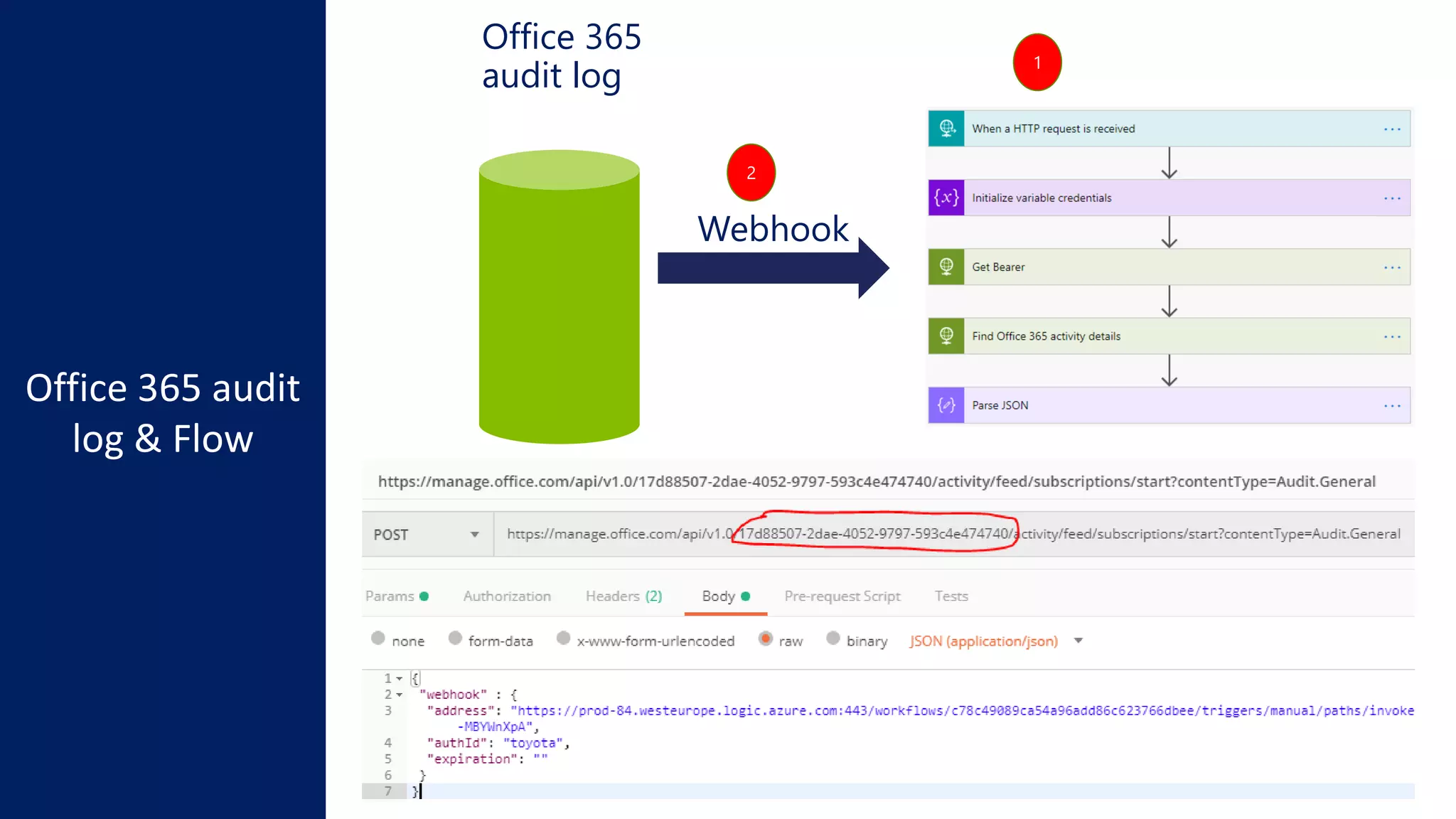Open ellipsis menu on Find Office 365 activity details

[x=1392, y=336]
